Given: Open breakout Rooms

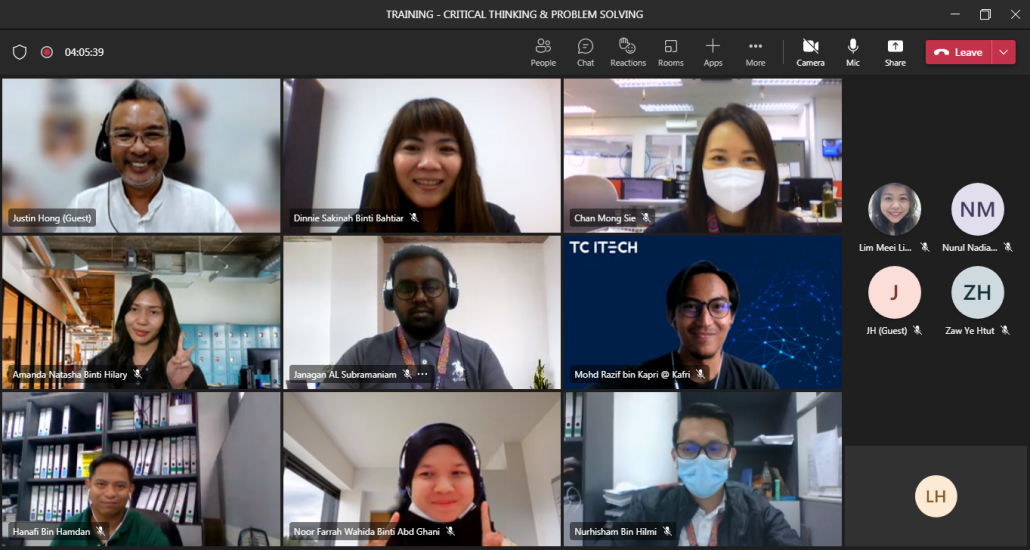Looking at the screenshot, I should (671, 53).
